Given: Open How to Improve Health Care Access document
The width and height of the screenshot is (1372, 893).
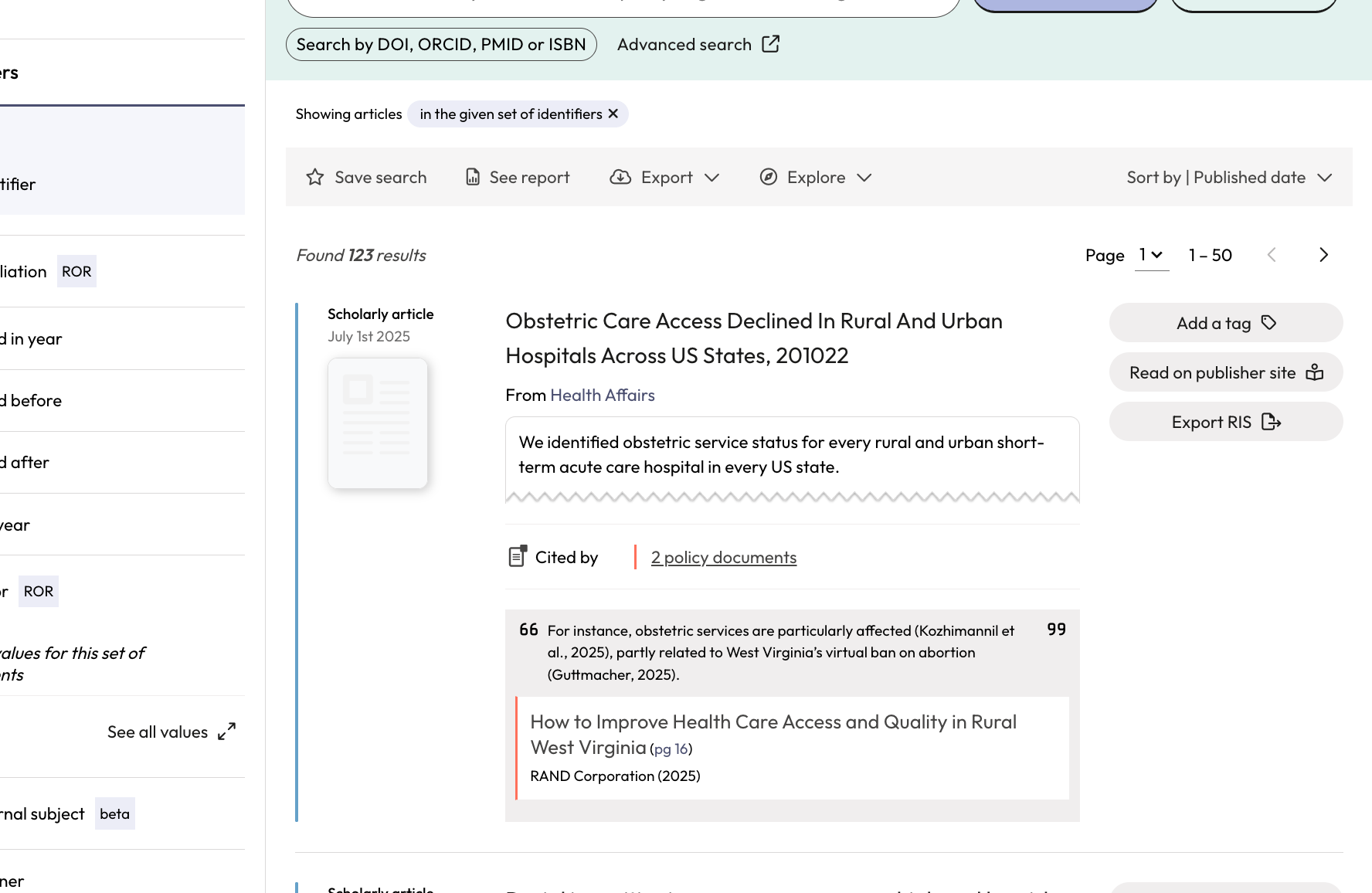Looking at the screenshot, I should (x=773, y=734).
